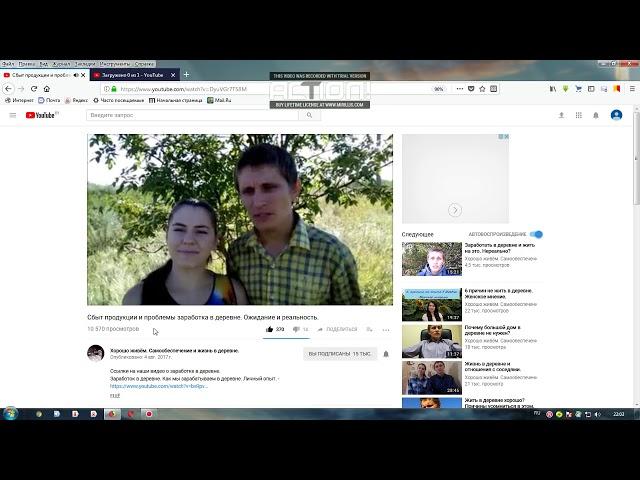Open the YouTube apps grid icon
This screenshot has width=640, height=480.
578,116
